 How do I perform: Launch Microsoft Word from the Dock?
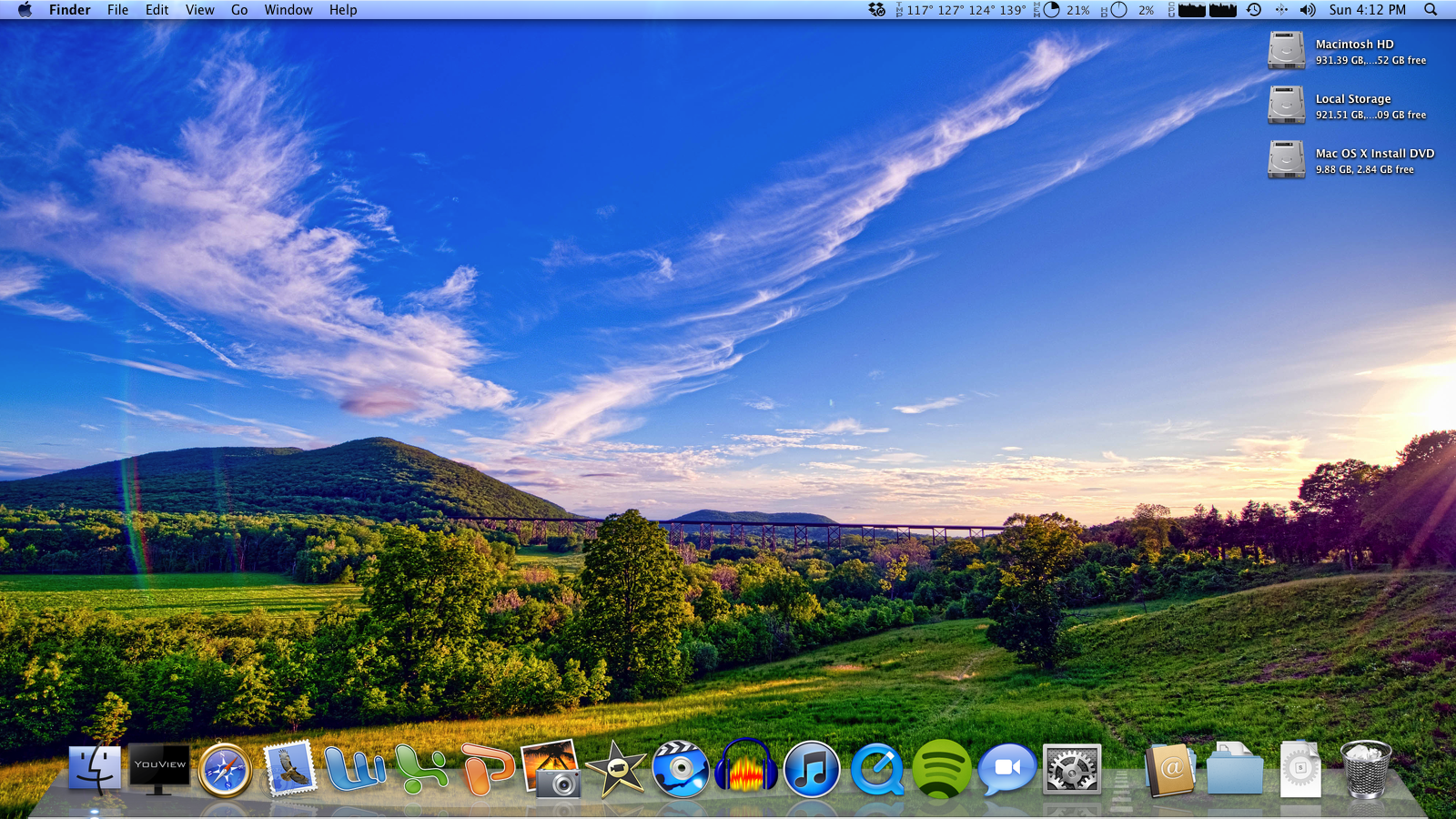pos(355,770)
